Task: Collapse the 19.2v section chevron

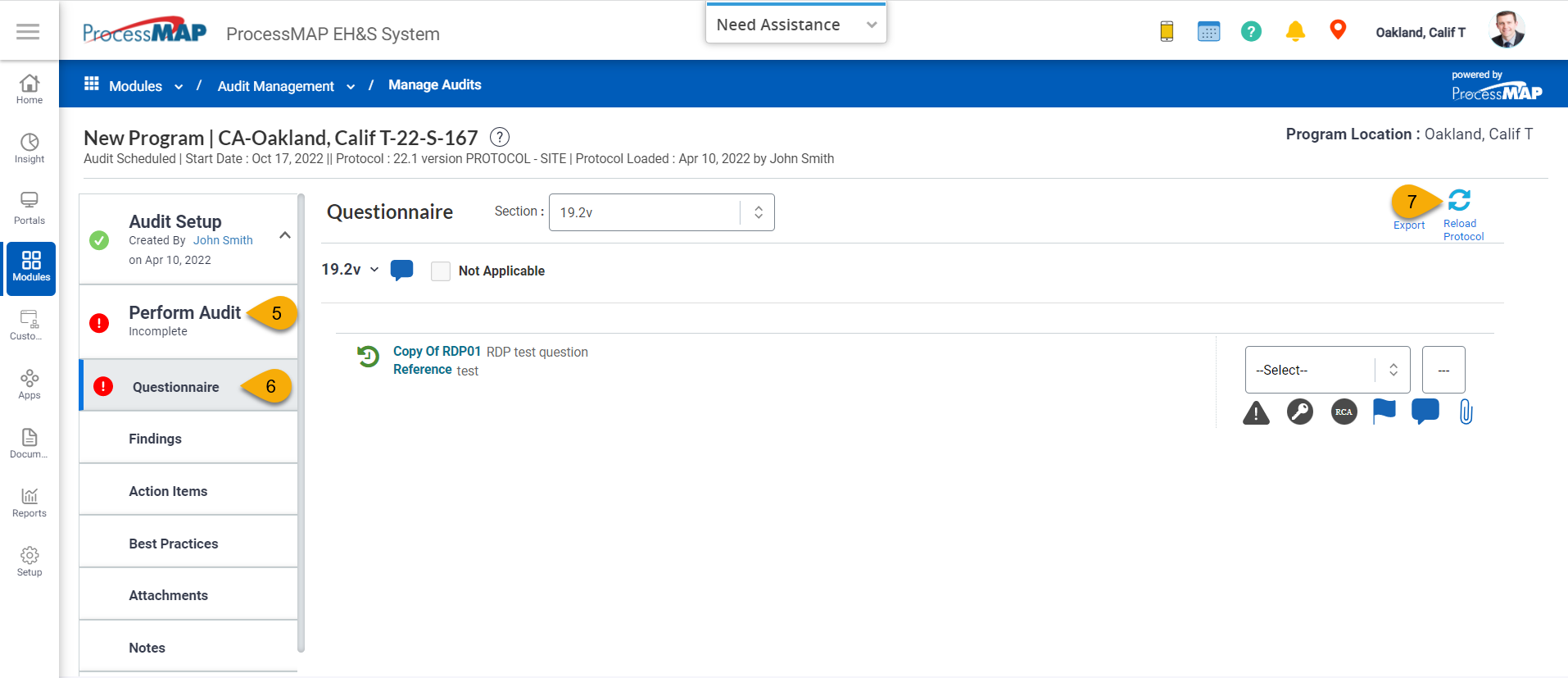Action: point(374,269)
